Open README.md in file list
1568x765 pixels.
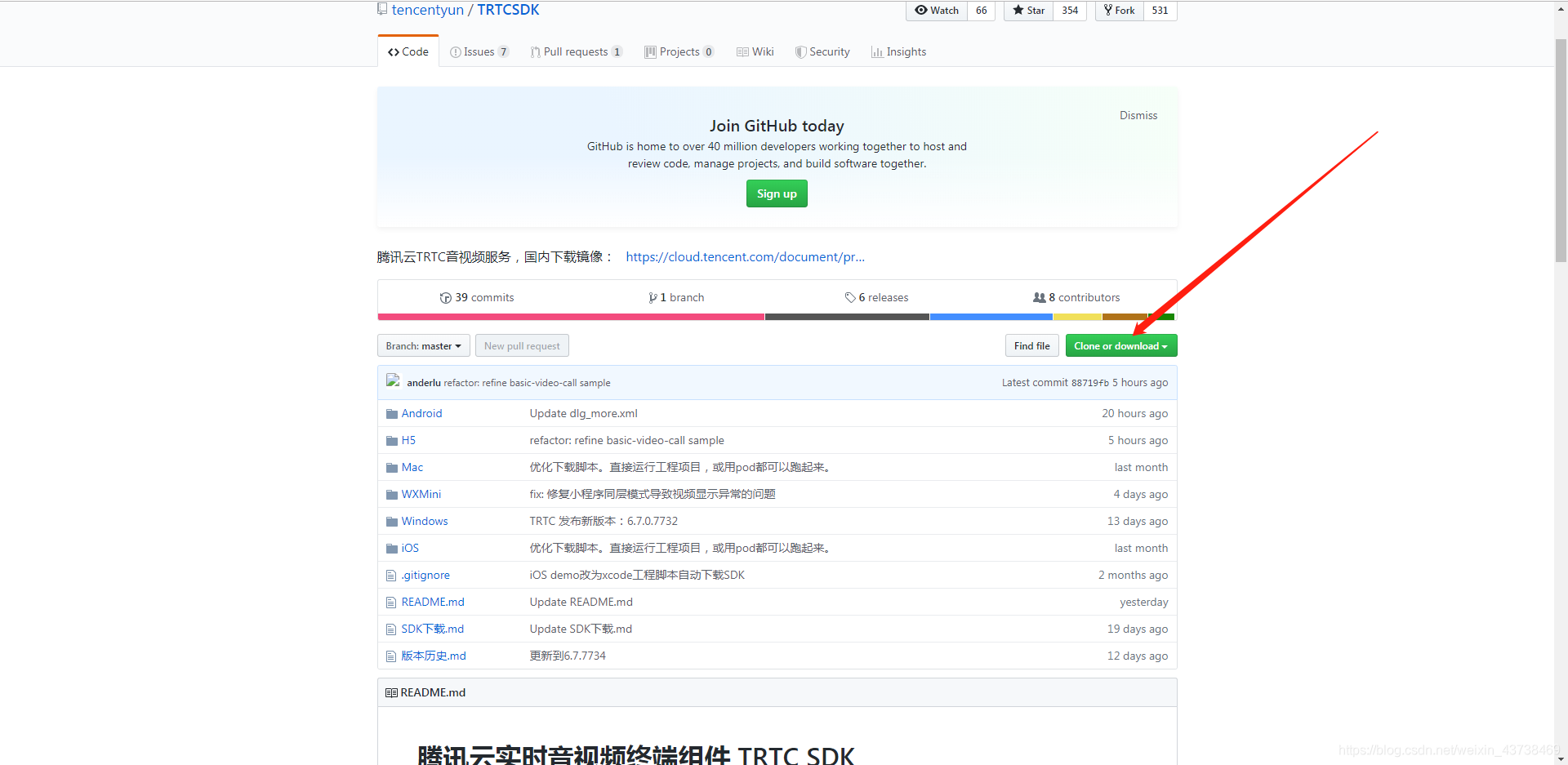(x=433, y=603)
